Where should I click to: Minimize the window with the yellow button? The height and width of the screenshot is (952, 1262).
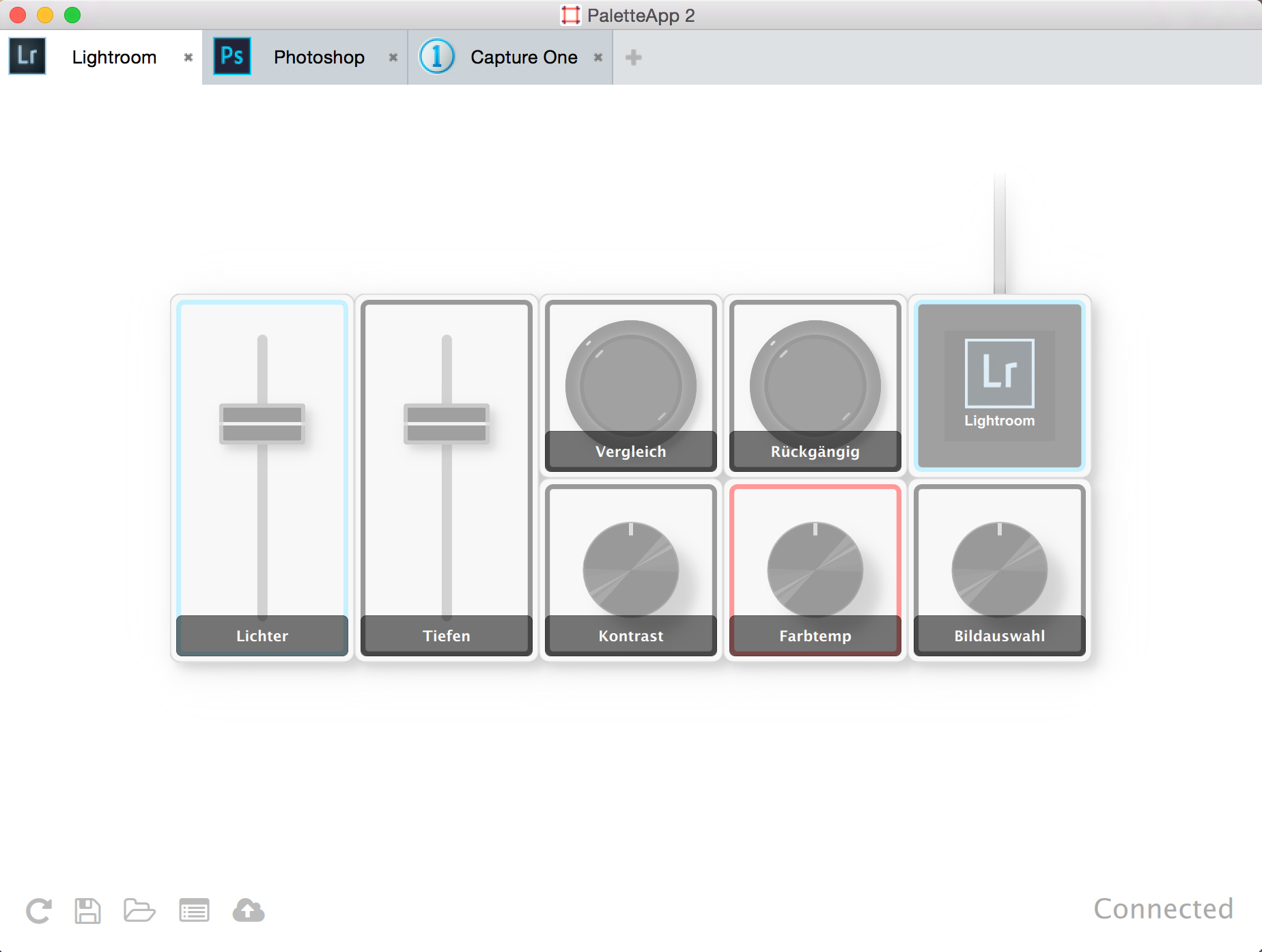(x=45, y=15)
